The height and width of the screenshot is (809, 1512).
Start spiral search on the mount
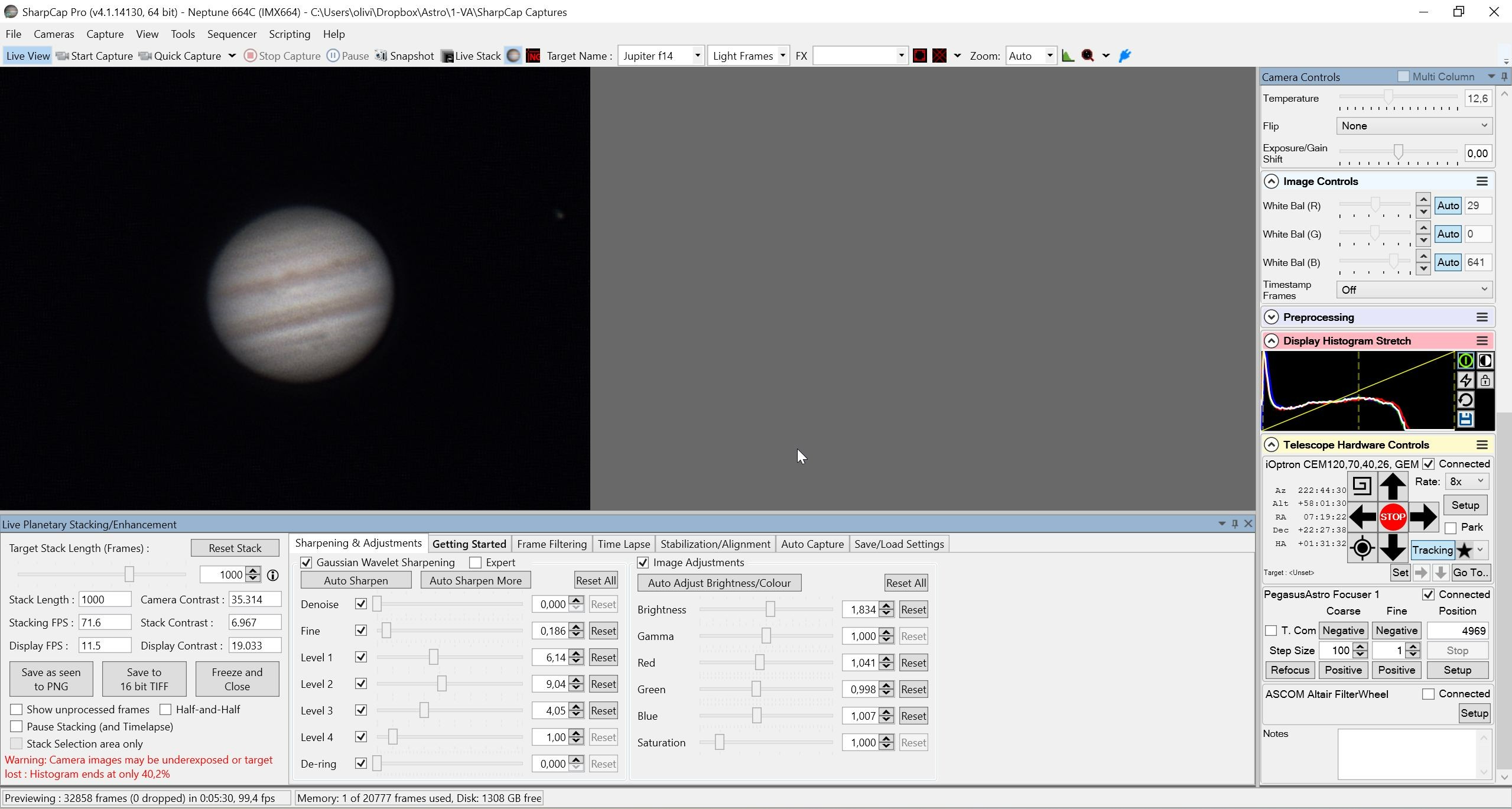pos(1362,486)
